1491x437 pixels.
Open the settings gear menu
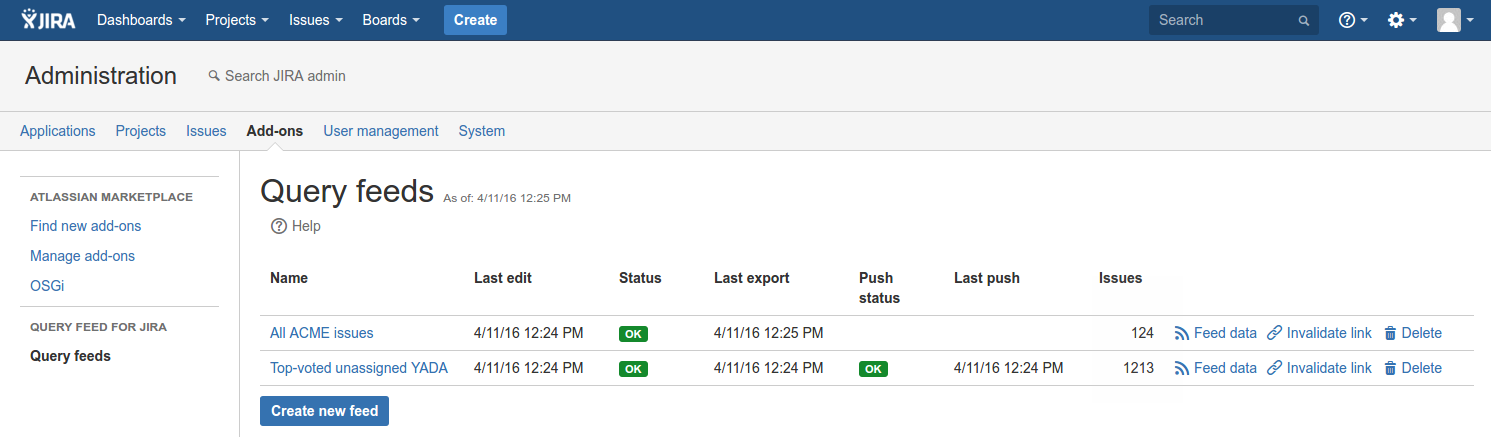tap(1401, 20)
